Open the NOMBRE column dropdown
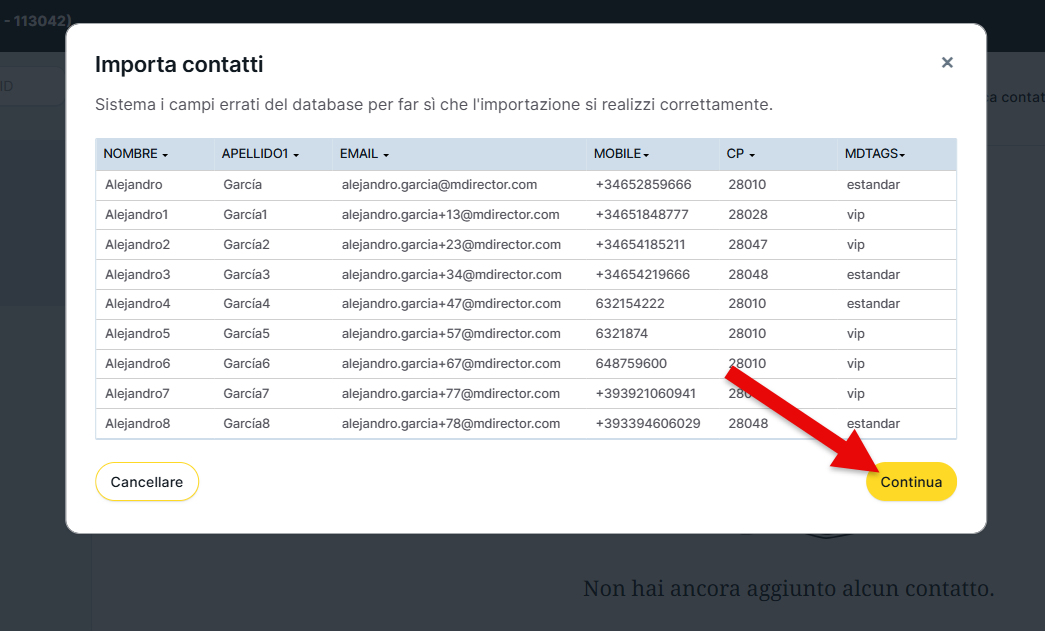The height and width of the screenshot is (631, 1045). coord(136,154)
